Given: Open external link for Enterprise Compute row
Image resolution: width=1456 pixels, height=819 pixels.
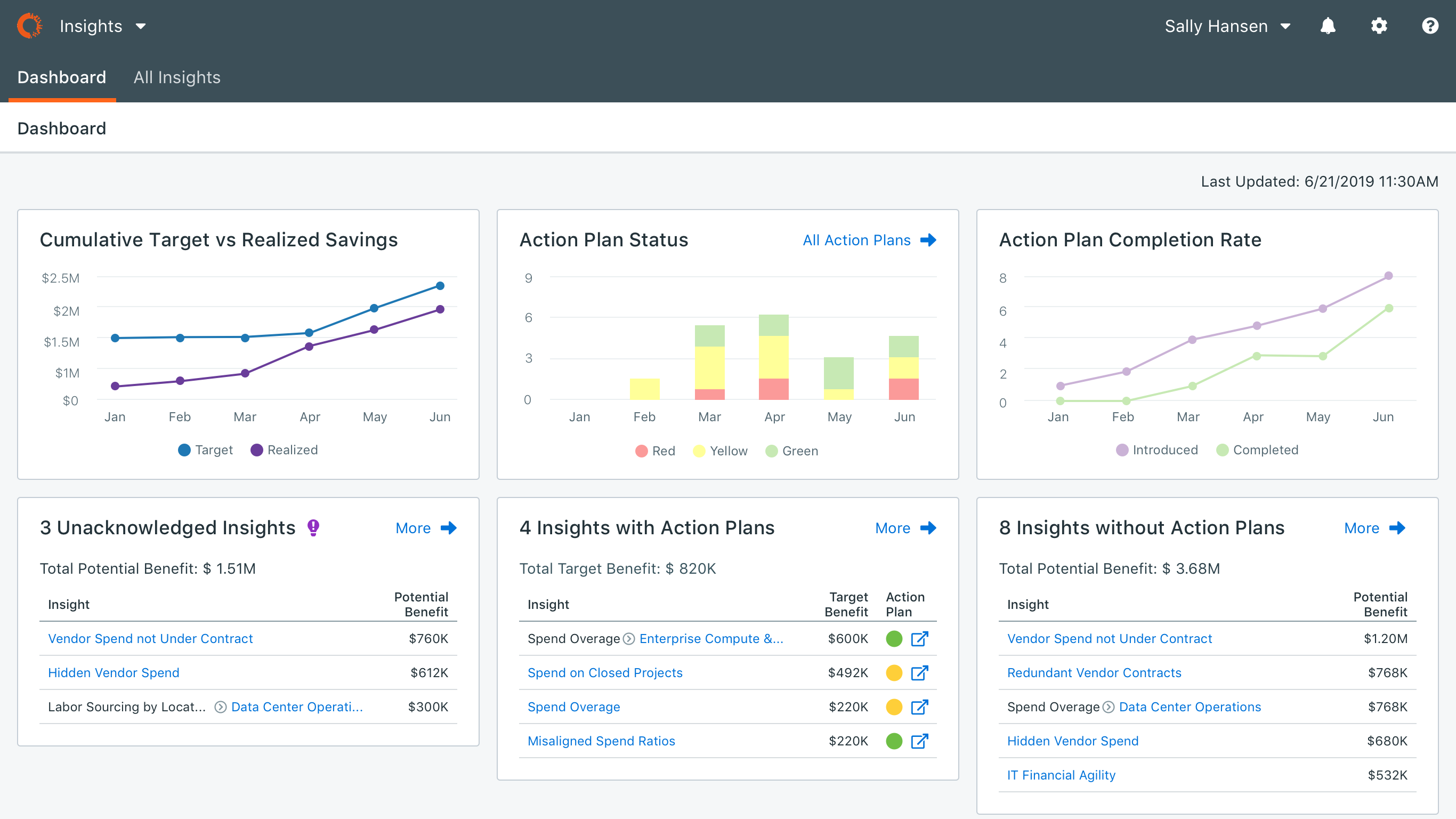Looking at the screenshot, I should click(920, 639).
